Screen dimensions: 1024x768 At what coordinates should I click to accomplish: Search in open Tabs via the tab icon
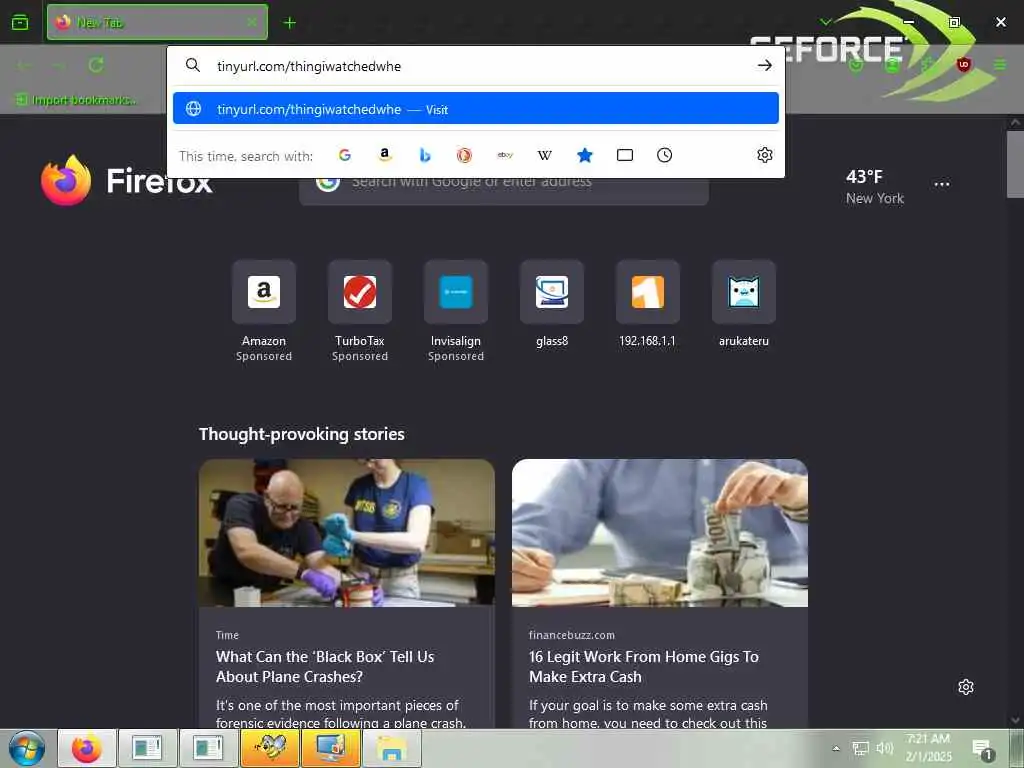[624, 155]
